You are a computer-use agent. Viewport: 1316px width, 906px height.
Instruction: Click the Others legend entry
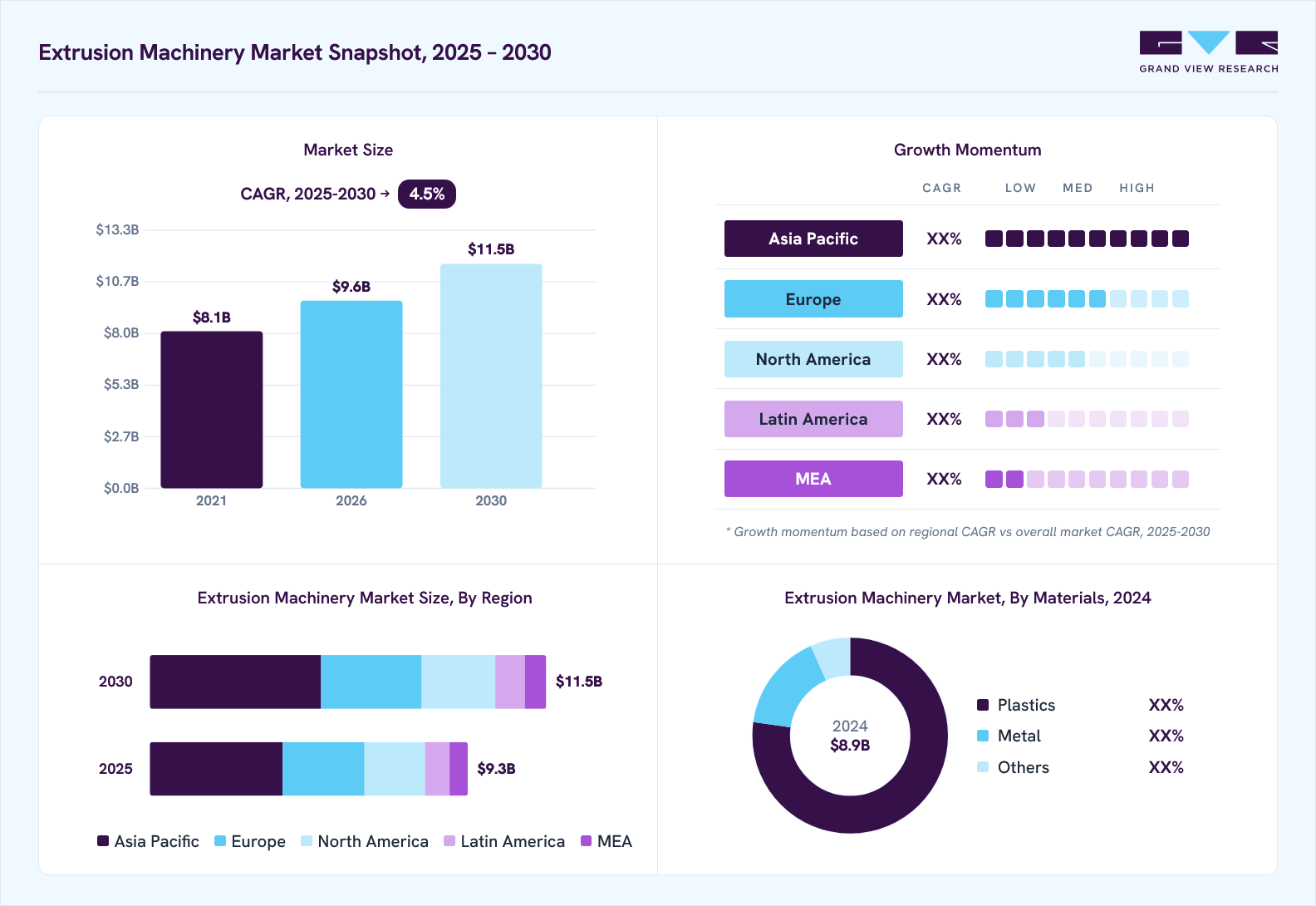pyautogui.click(x=1014, y=767)
